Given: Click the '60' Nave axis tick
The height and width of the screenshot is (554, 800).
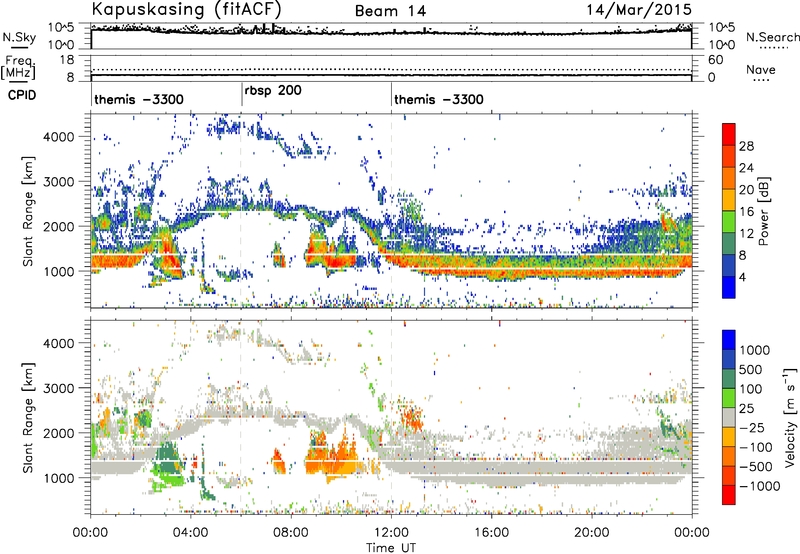Looking at the screenshot, I should 715,60.
